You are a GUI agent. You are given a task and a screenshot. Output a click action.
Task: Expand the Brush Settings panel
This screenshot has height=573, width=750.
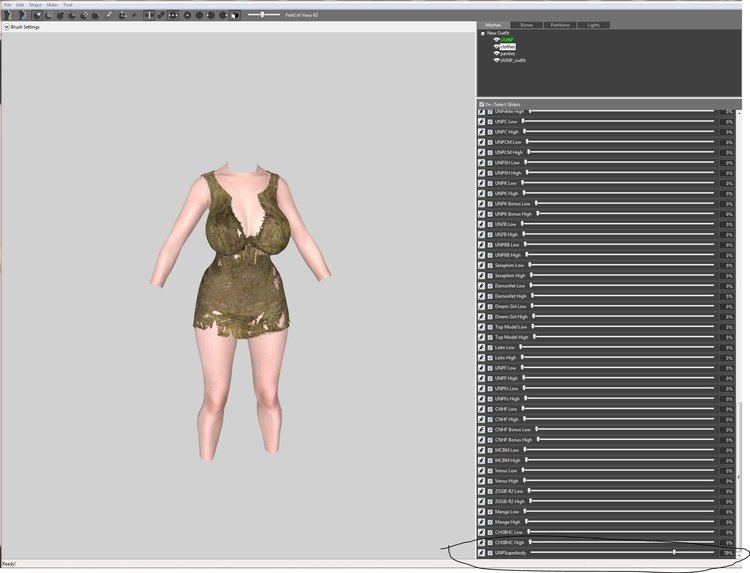(6, 27)
